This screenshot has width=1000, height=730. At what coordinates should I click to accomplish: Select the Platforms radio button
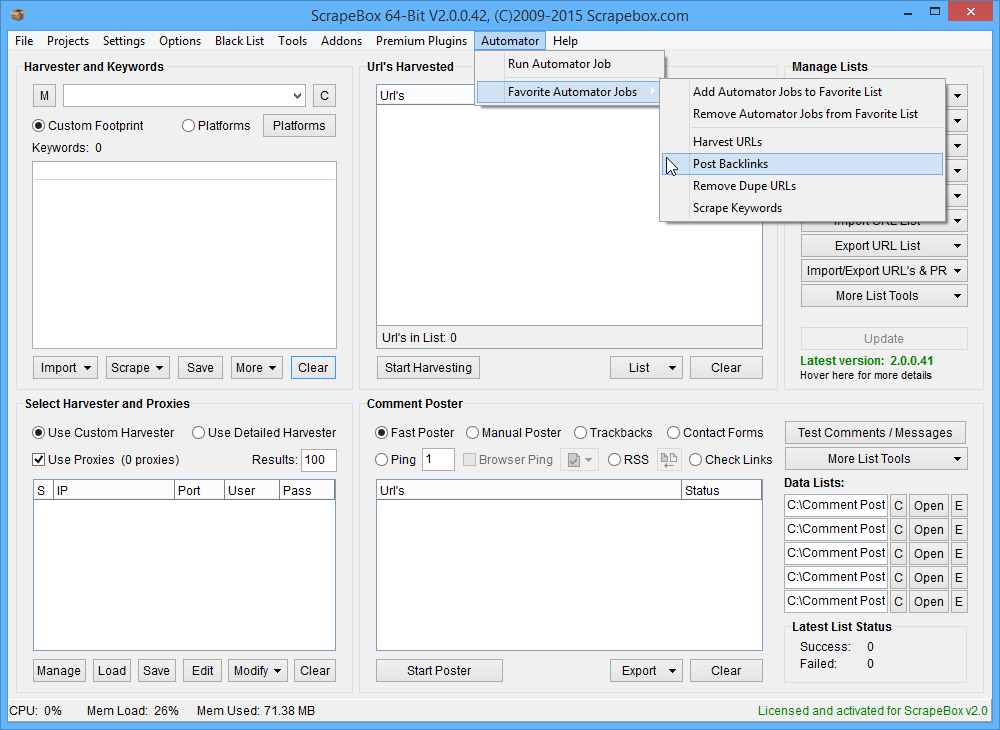[188, 126]
